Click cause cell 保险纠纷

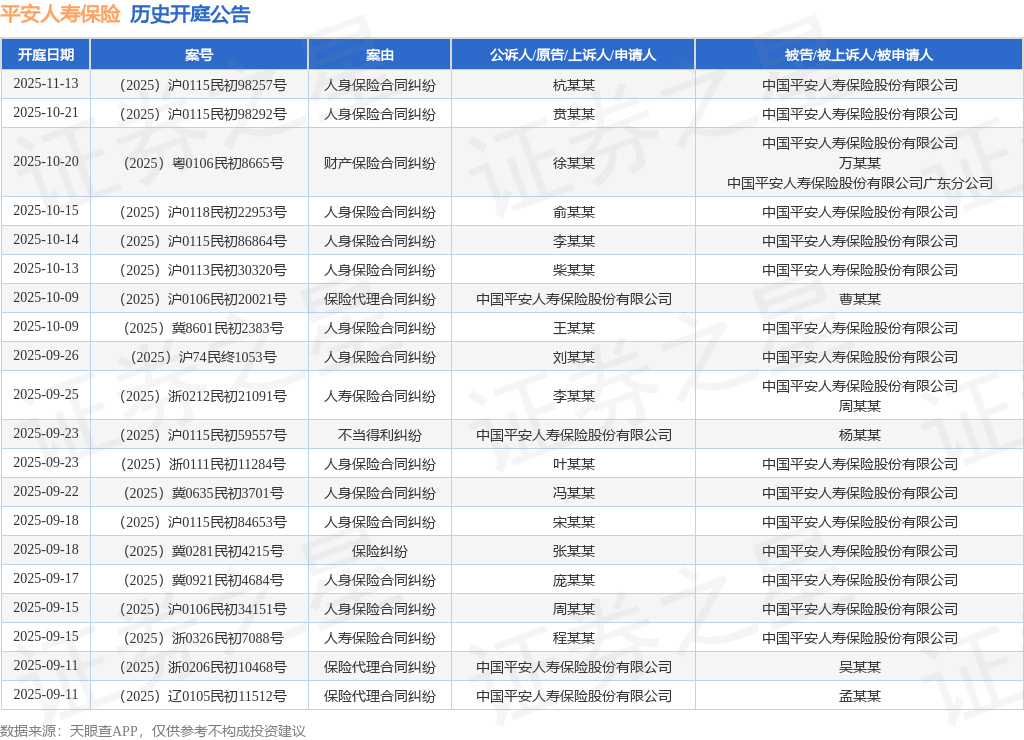pyautogui.click(x=379, y=551)
